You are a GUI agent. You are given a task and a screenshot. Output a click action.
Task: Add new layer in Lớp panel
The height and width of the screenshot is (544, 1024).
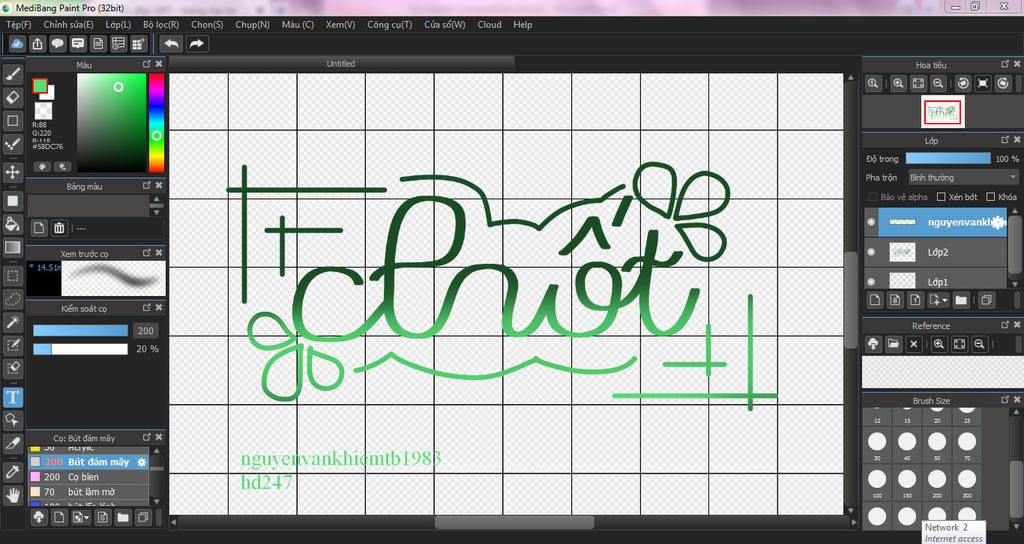(x=875, y=300)
